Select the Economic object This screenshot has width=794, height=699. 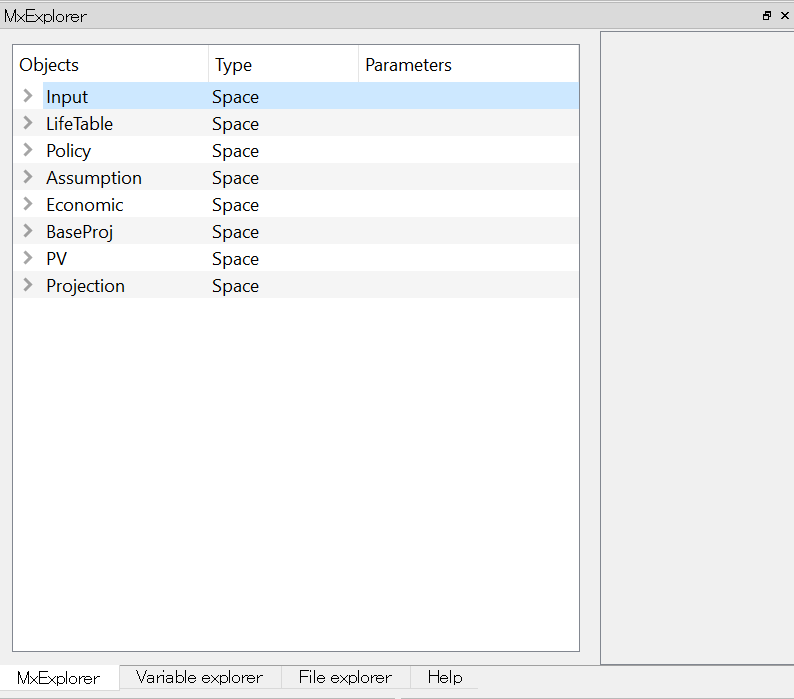pos(85,205)
